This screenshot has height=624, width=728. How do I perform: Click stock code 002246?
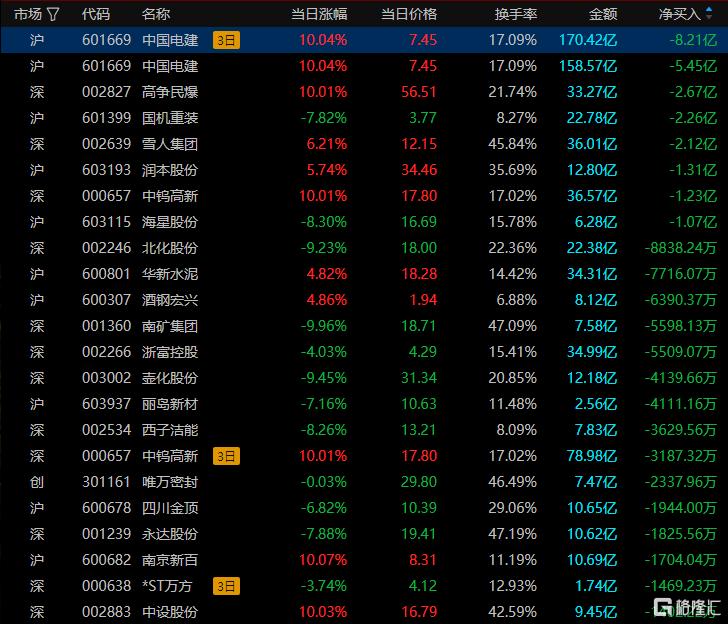(x=106, y=248)
